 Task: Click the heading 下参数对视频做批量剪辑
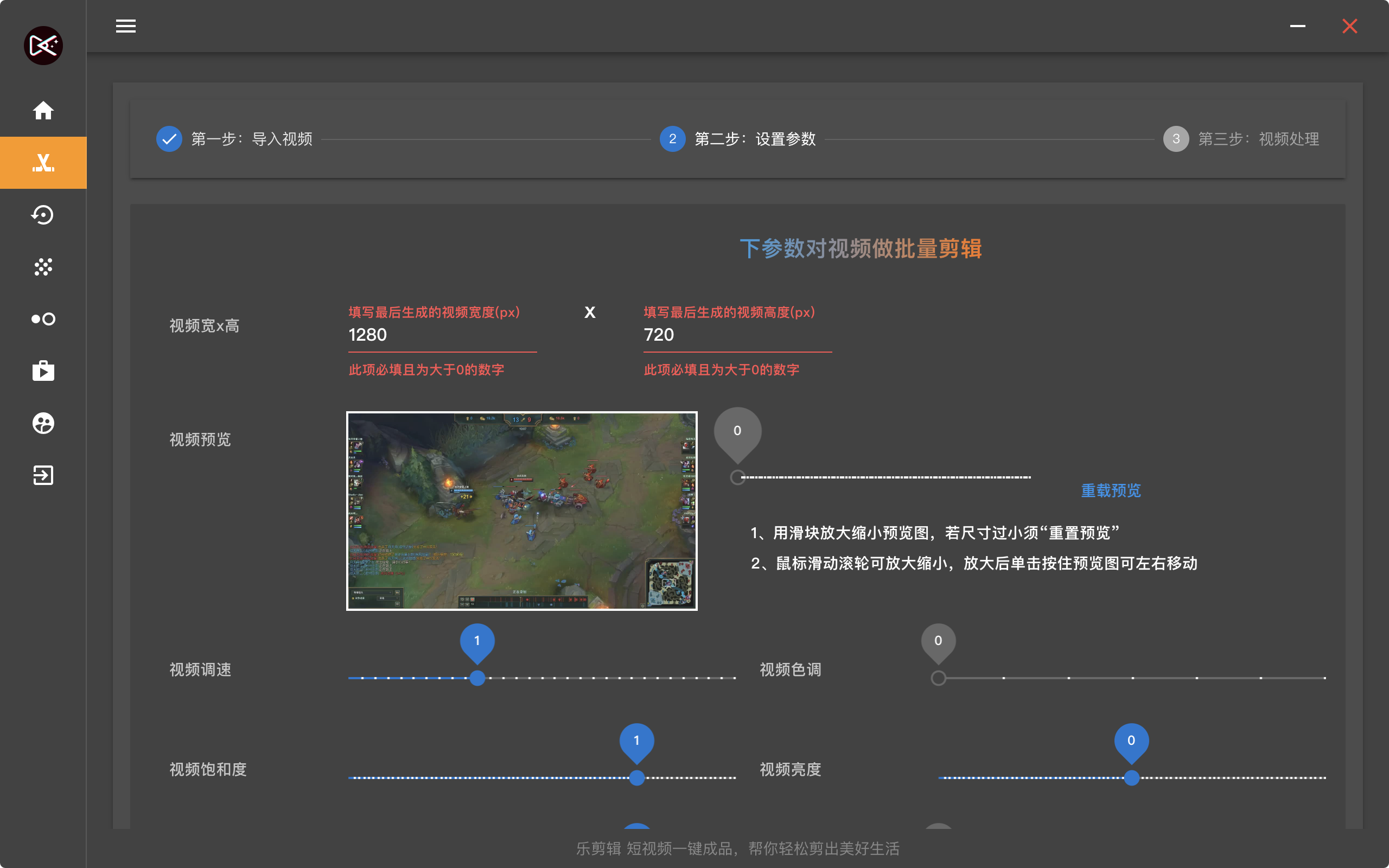861,248
